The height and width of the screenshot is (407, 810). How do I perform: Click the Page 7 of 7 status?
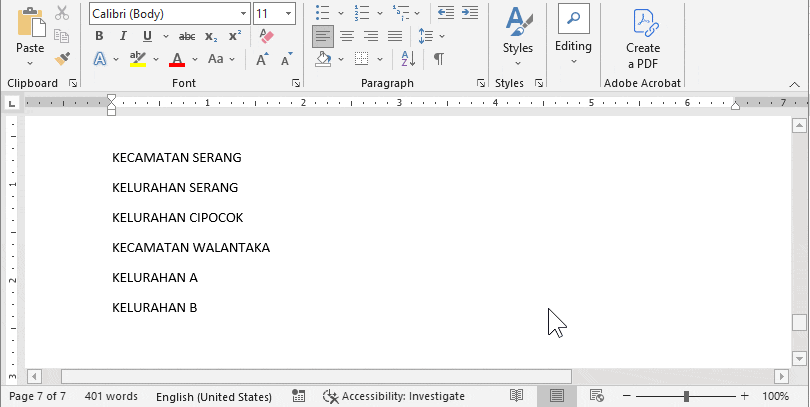[38, 396]
